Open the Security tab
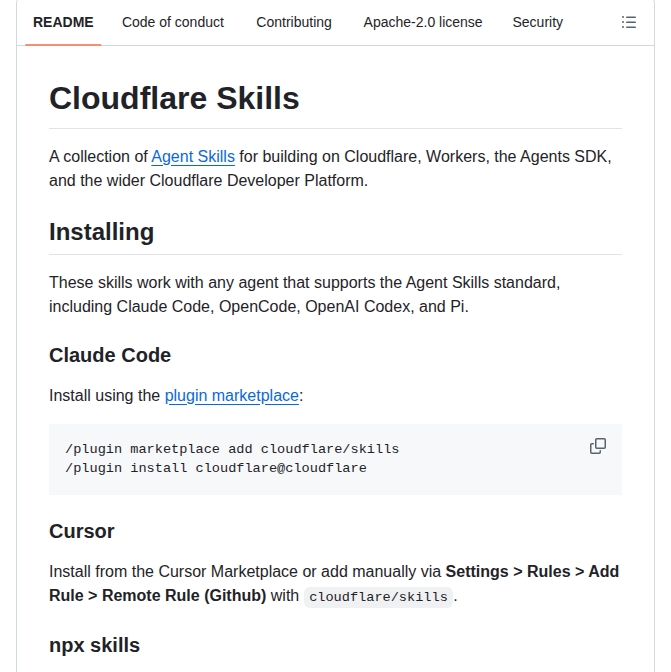Viewport: 671px width, 672px height. (x=538, y=22)
